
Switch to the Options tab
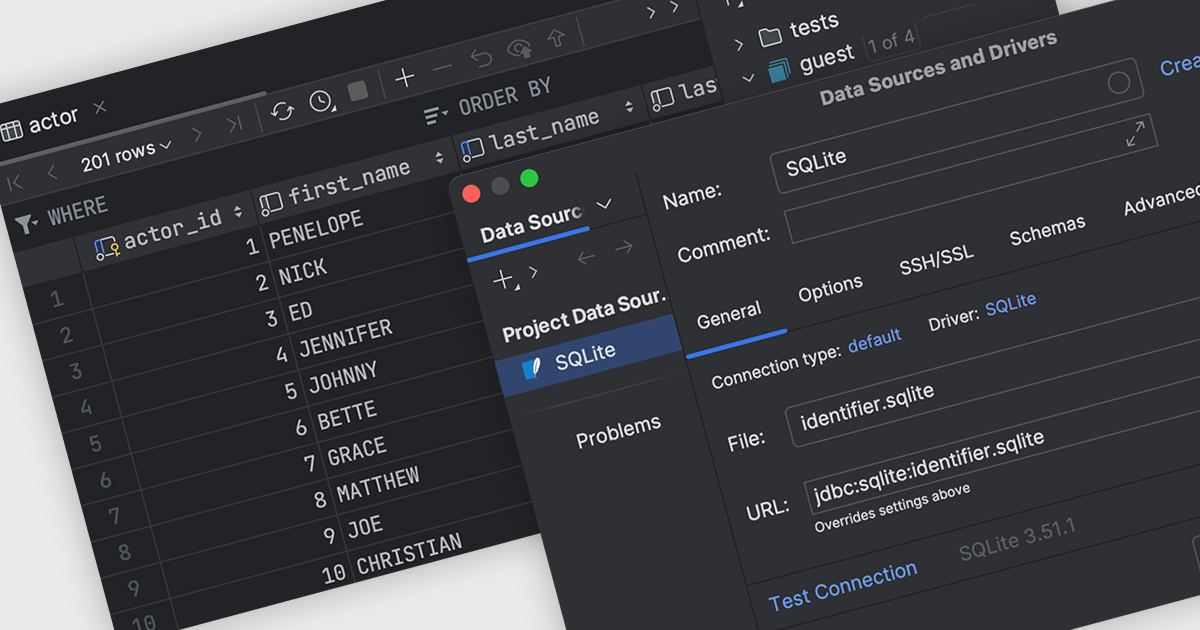(830, 289)
